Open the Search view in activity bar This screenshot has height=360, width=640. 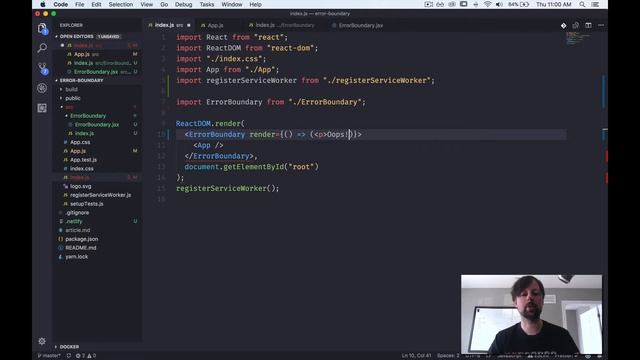pos(42,48)
